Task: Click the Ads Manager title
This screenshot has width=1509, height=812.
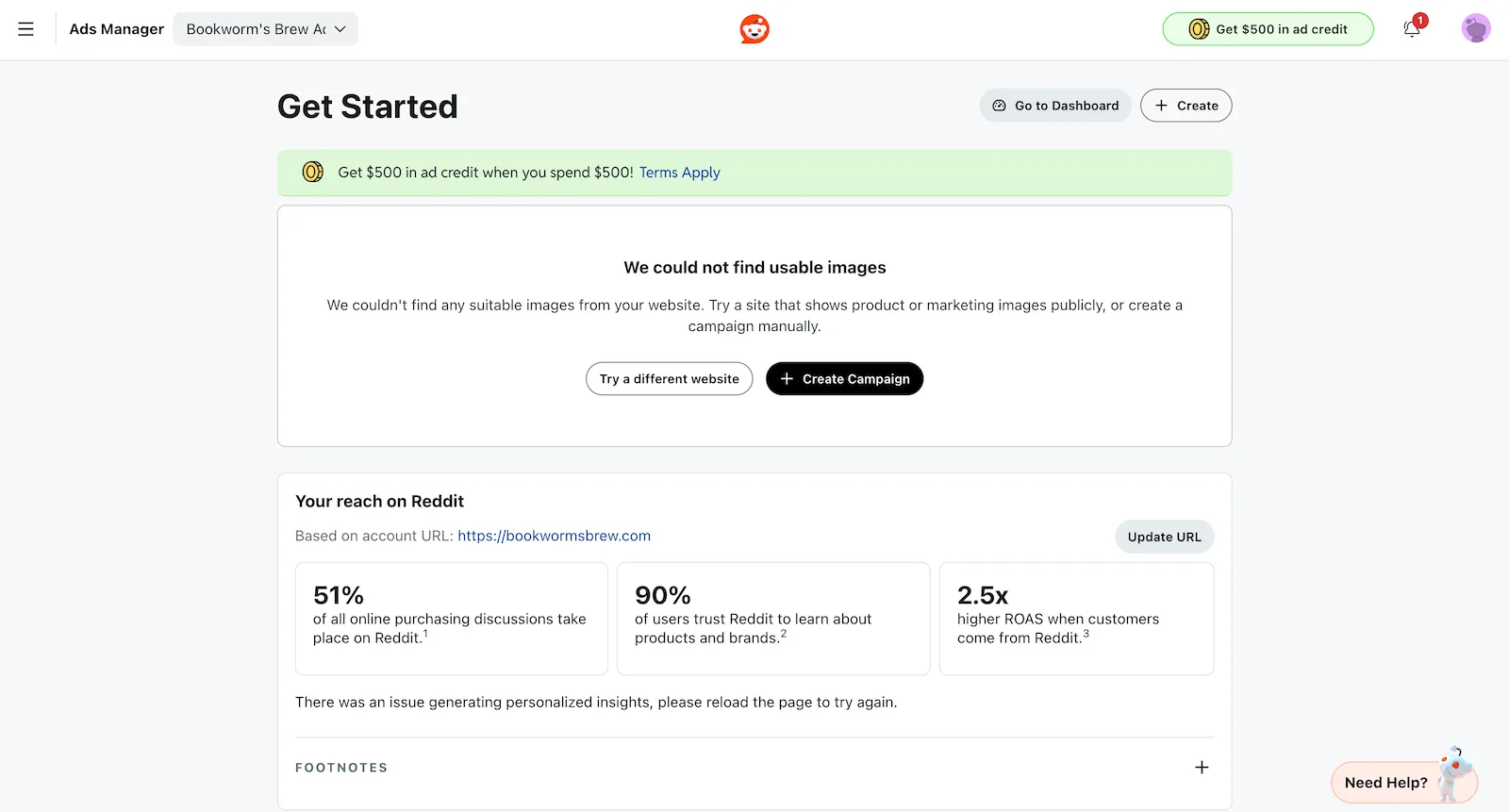Action: (117, 29)
